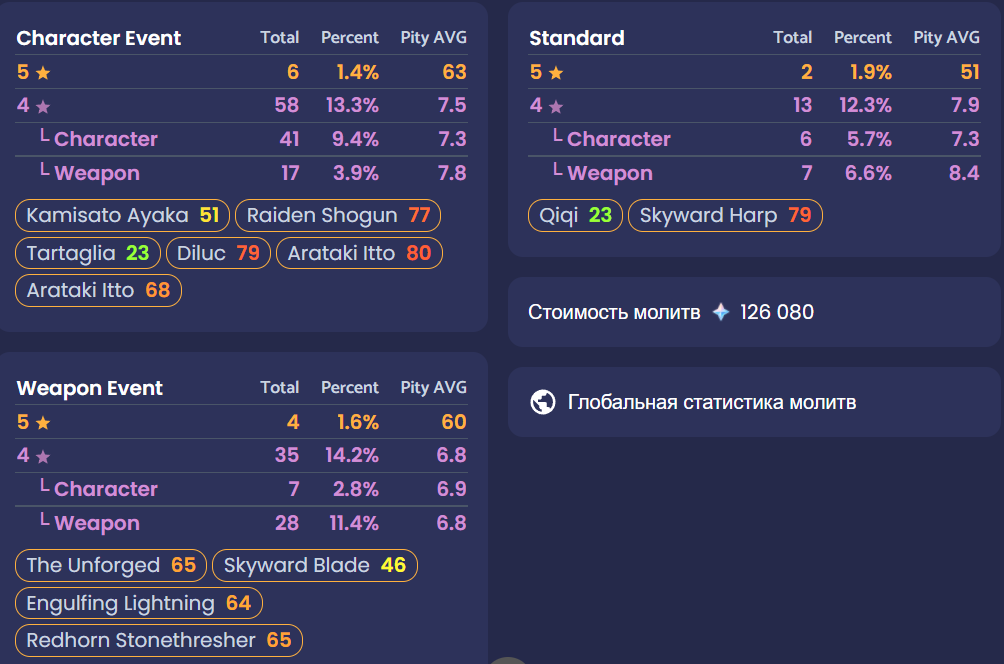This screenshot has height=664, width=1004.
Task: Open Глобальная статистика молитв link
Action: [711, 402]
